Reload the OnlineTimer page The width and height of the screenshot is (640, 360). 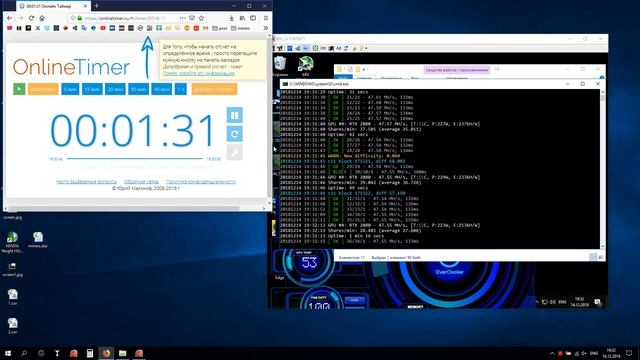click(31, 18)
